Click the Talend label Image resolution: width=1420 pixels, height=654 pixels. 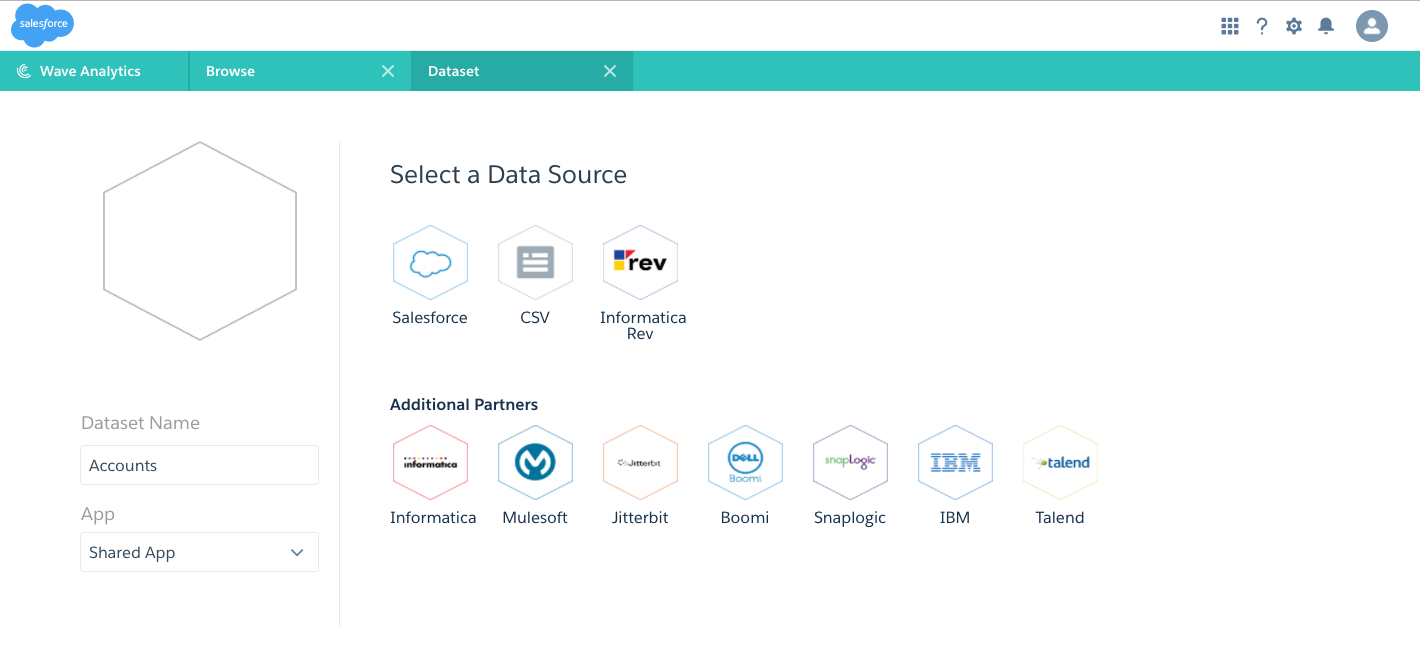coord(1060,517)
